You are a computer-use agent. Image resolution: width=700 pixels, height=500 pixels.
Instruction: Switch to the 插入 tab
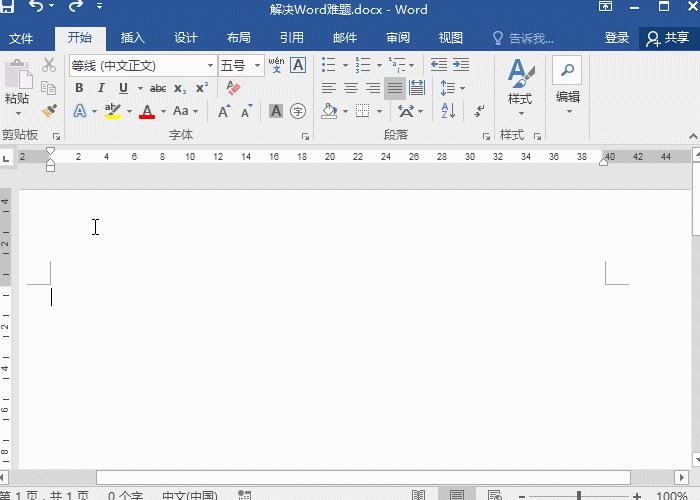click(133, 38)
